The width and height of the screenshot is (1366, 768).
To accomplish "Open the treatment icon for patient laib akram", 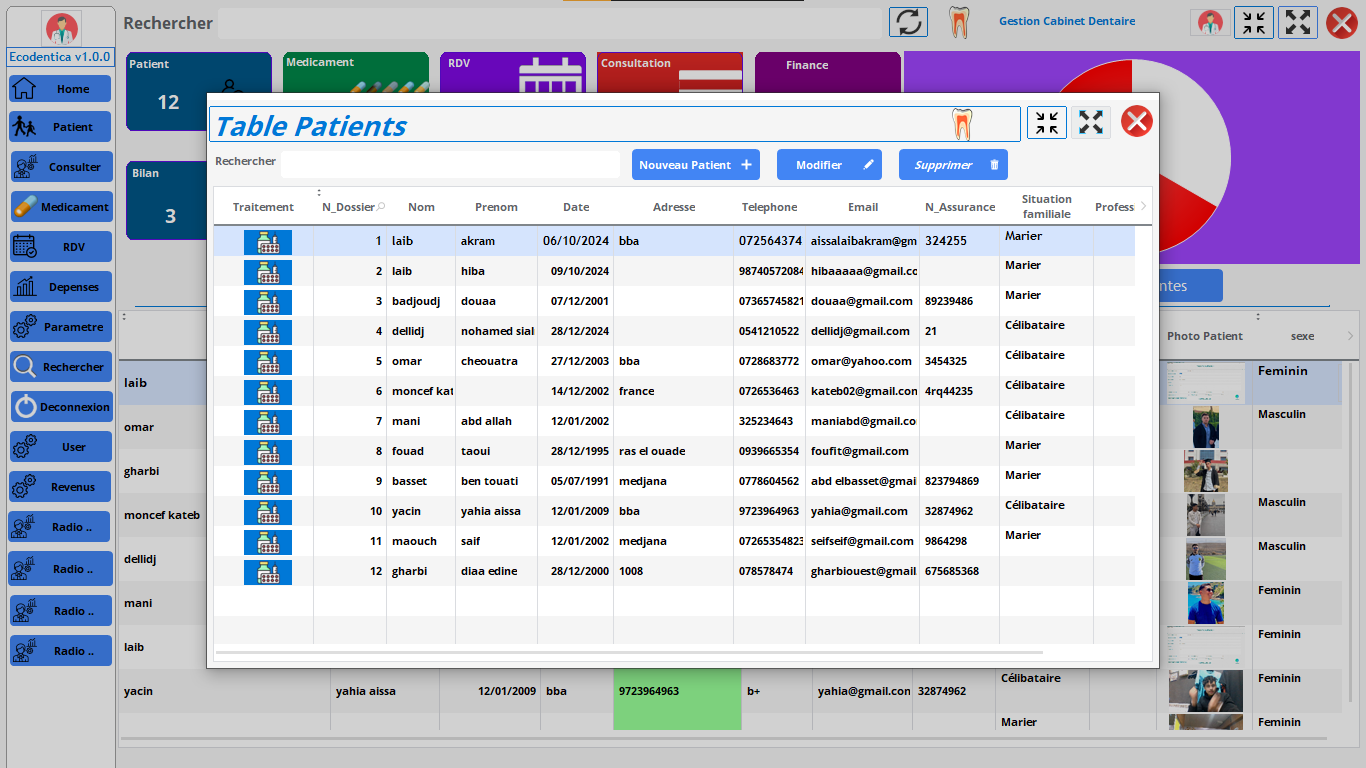I will (x=267, y=242).
